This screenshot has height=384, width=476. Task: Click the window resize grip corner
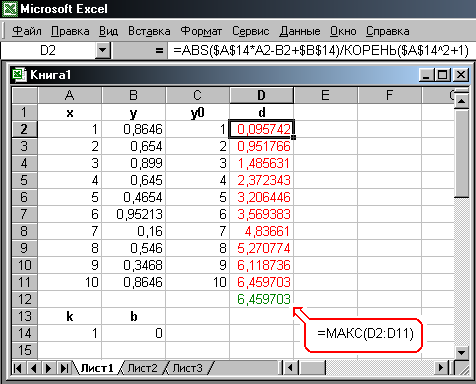tap(462, 368)
